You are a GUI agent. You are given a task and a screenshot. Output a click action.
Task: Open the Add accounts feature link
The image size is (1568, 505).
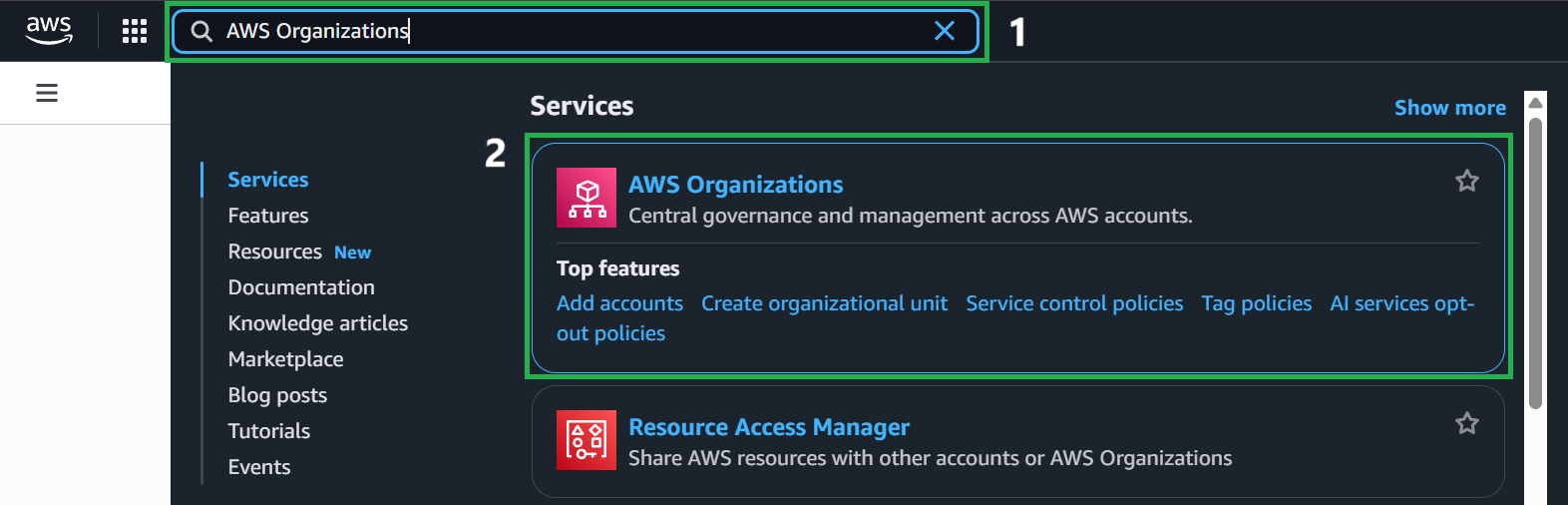(x=619, y=303)
